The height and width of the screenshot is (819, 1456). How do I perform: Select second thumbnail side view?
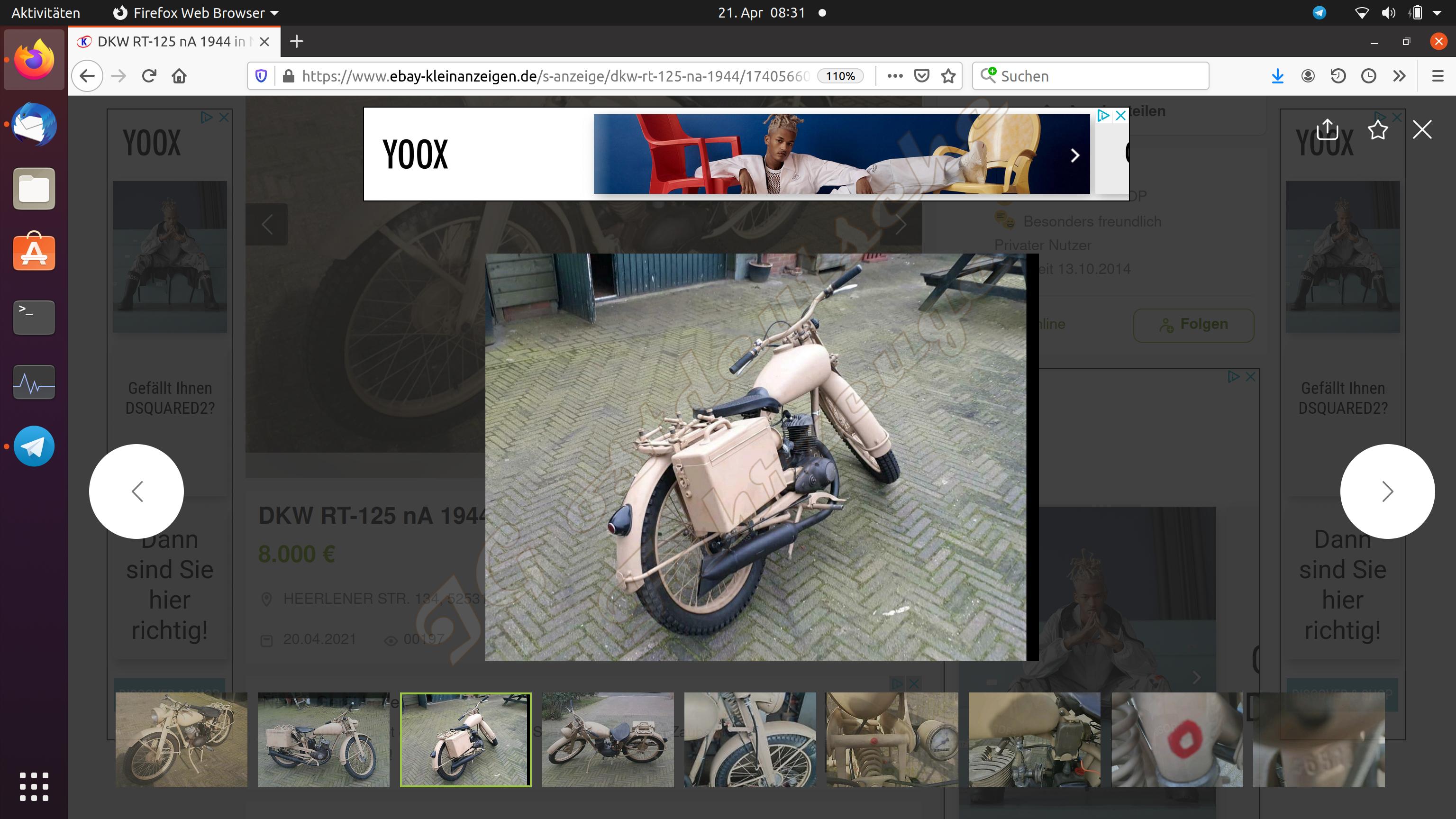coord(323,739)
